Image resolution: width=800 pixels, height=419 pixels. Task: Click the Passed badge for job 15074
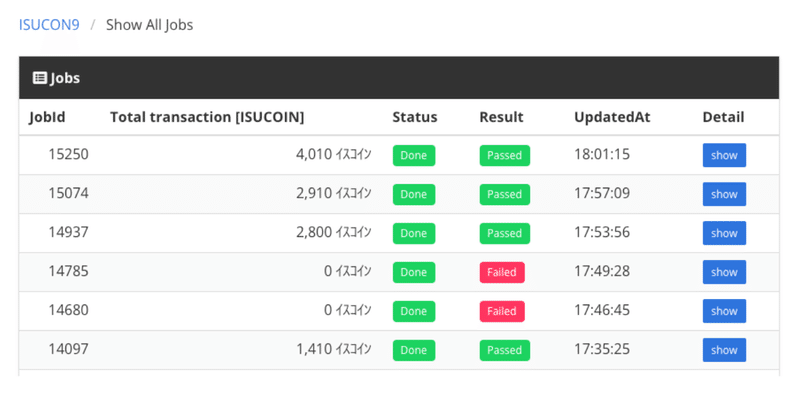tap(505, 194)
